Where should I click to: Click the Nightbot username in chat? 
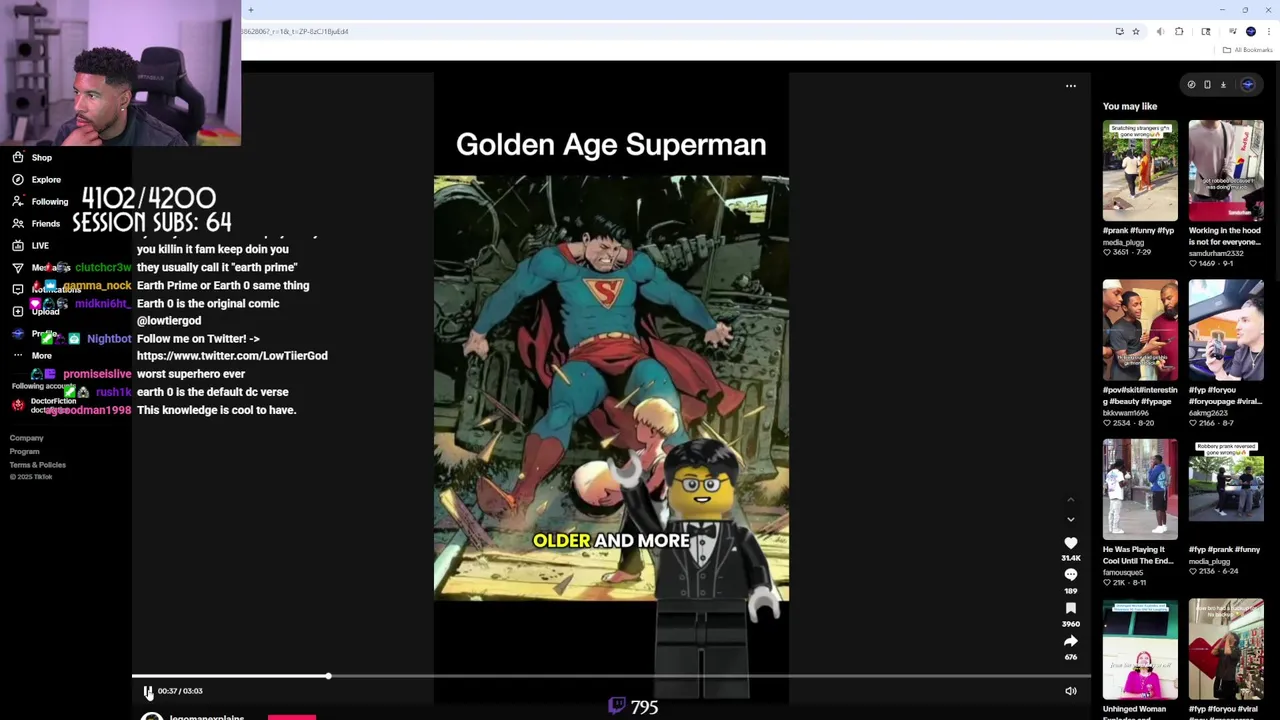[109, 339]
